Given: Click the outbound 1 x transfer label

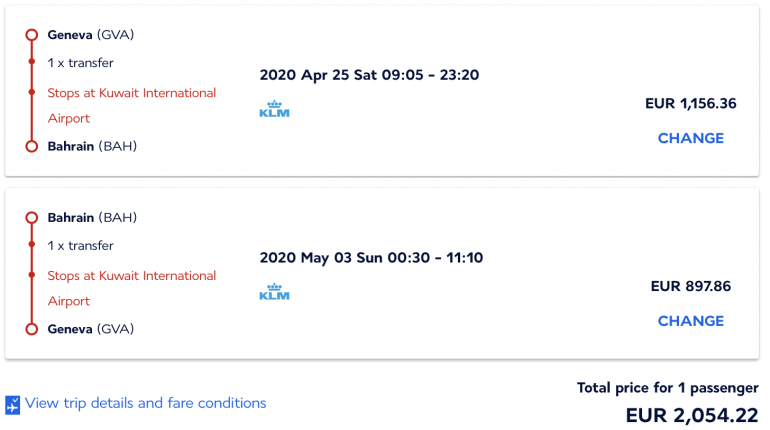Looking at the screenshot, I should 81,62.
